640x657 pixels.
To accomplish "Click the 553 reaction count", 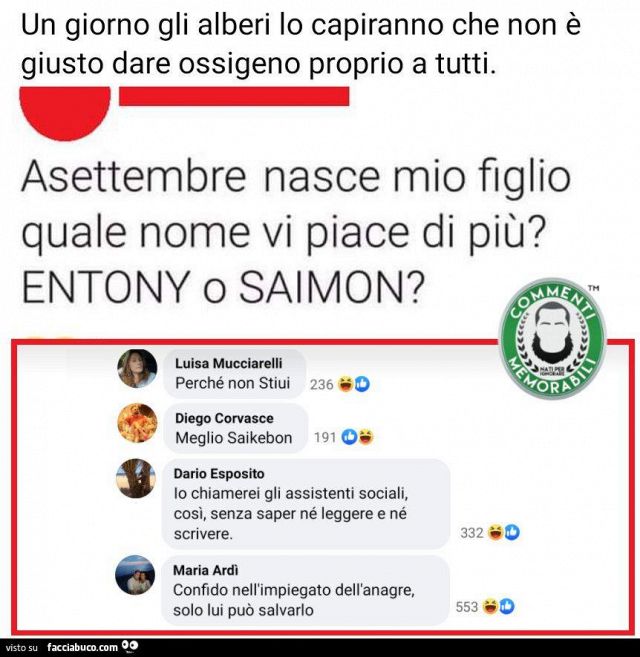I will click(467, 607).
